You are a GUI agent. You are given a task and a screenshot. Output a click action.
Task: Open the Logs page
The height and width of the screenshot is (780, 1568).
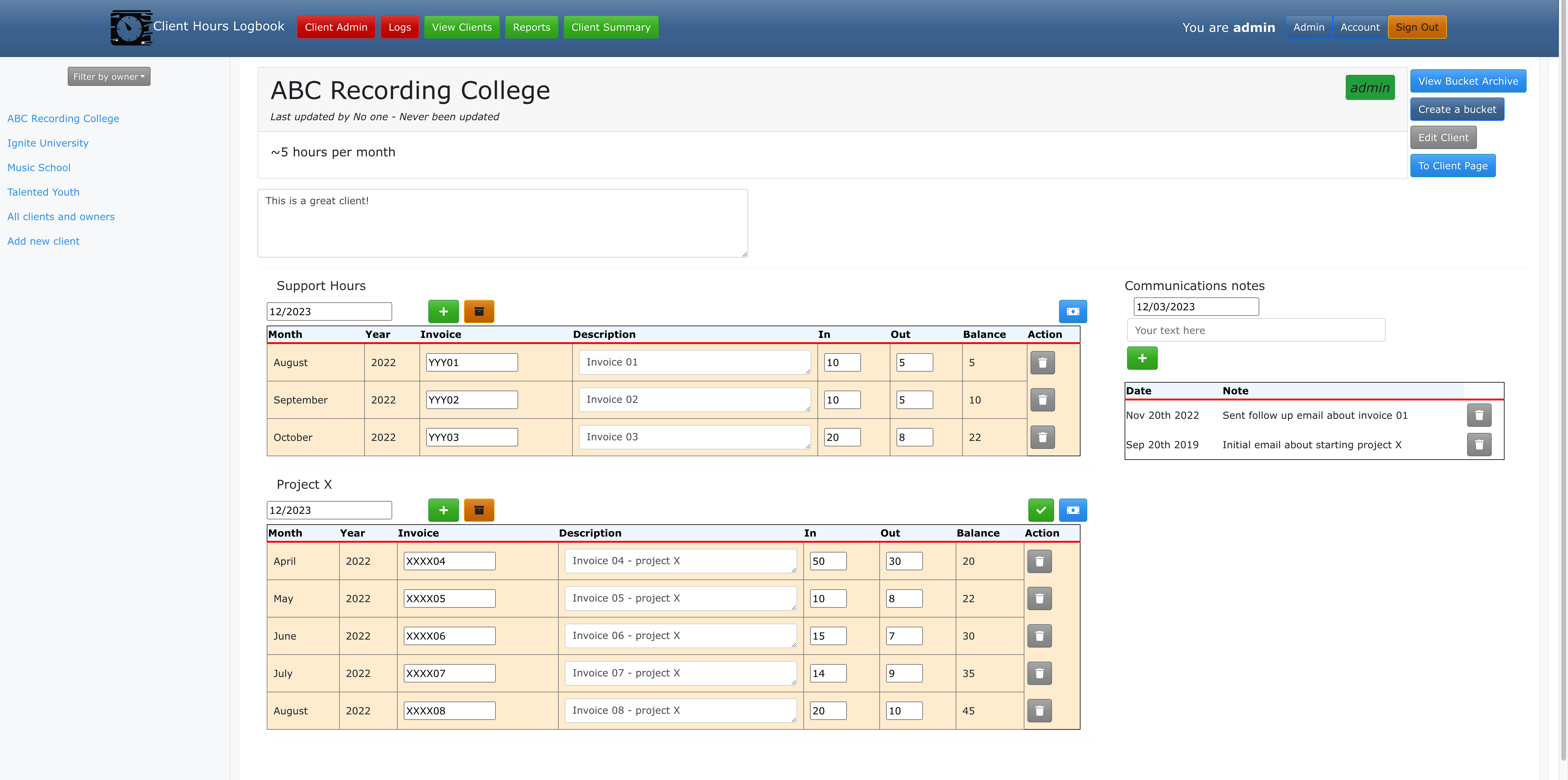399,27
